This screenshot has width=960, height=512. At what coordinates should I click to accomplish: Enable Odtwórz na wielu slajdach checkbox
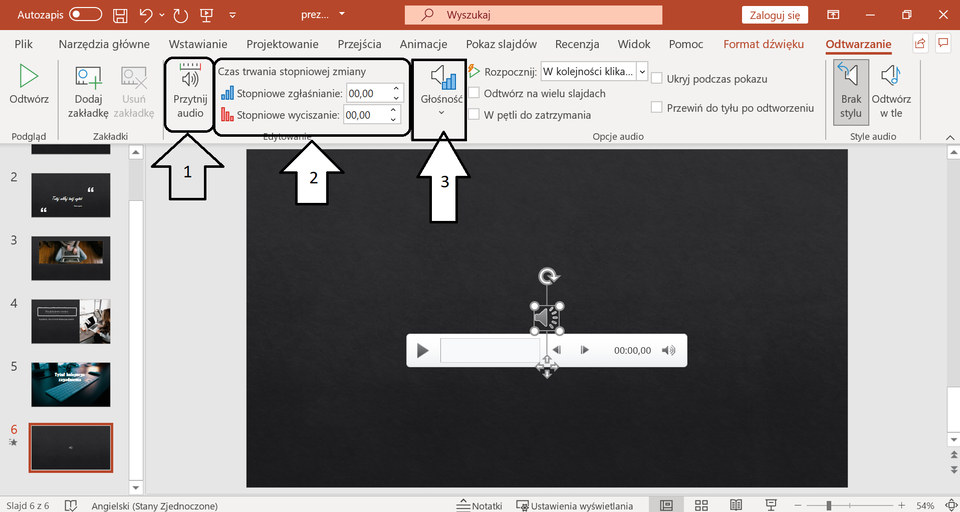(474, 93)
